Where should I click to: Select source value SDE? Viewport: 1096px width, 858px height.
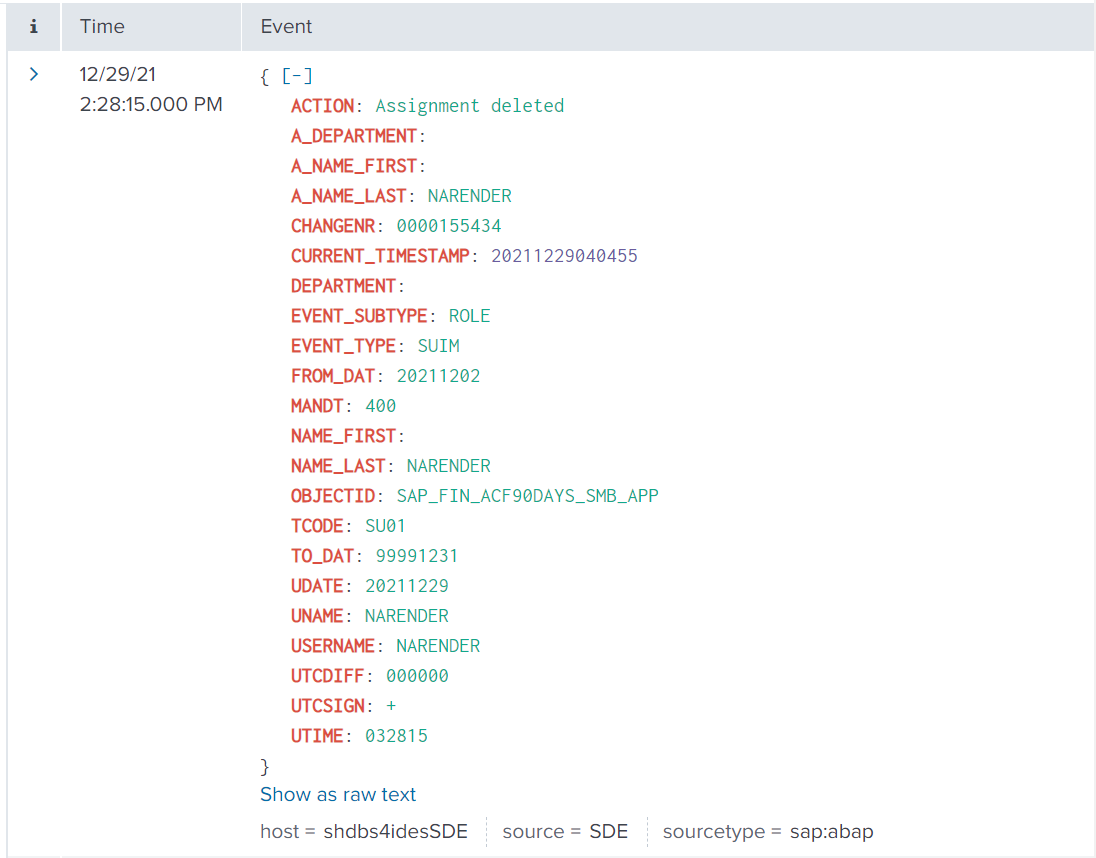point(608,831)
